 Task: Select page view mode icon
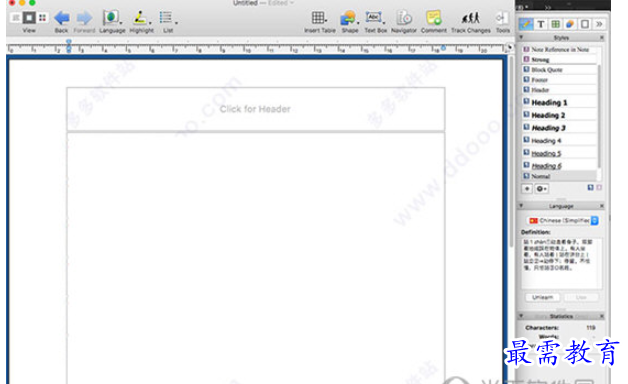pyautogui.click(x=29, y=18)
